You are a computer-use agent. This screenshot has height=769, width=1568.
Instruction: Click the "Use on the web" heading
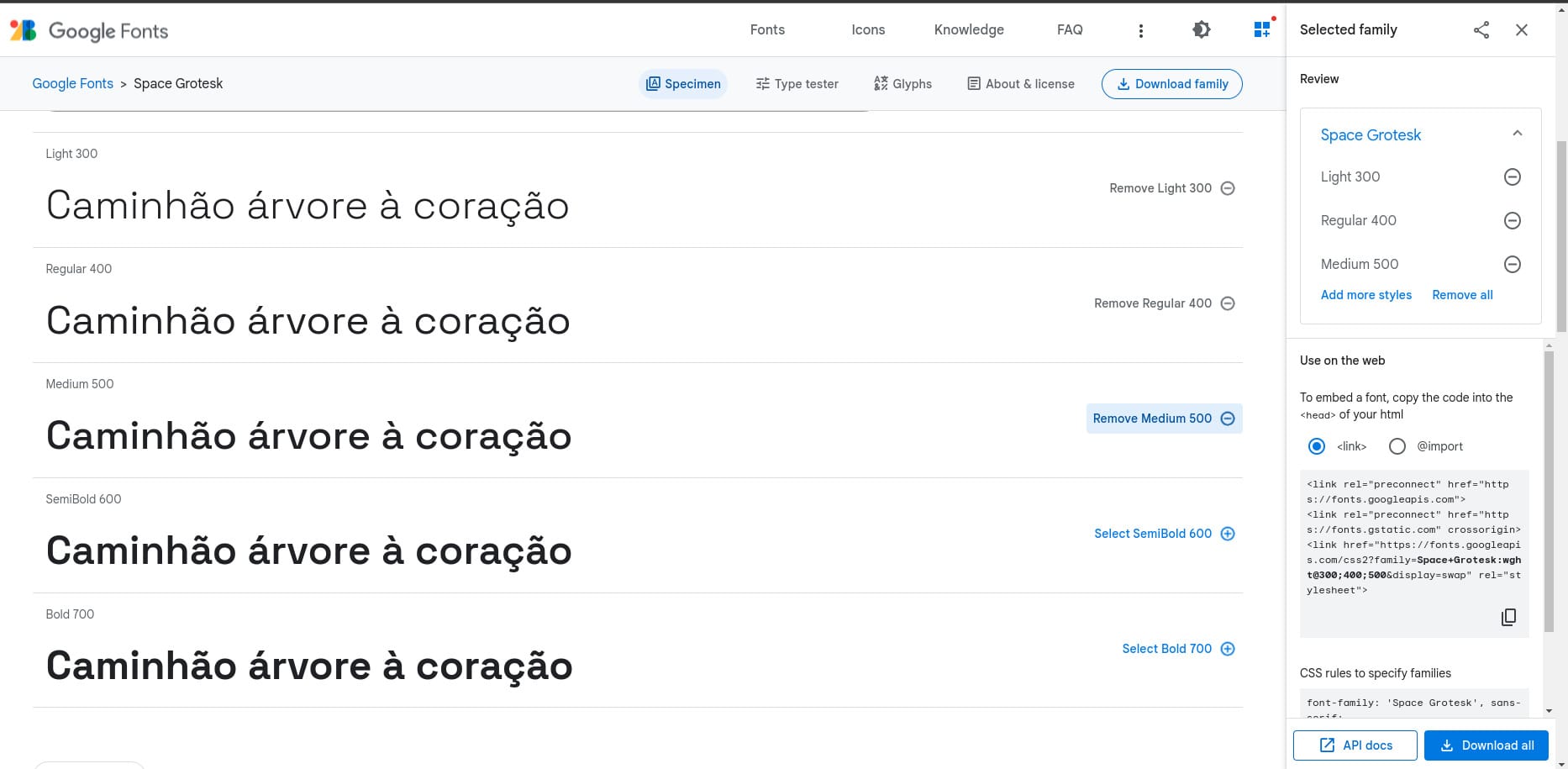1342,361
